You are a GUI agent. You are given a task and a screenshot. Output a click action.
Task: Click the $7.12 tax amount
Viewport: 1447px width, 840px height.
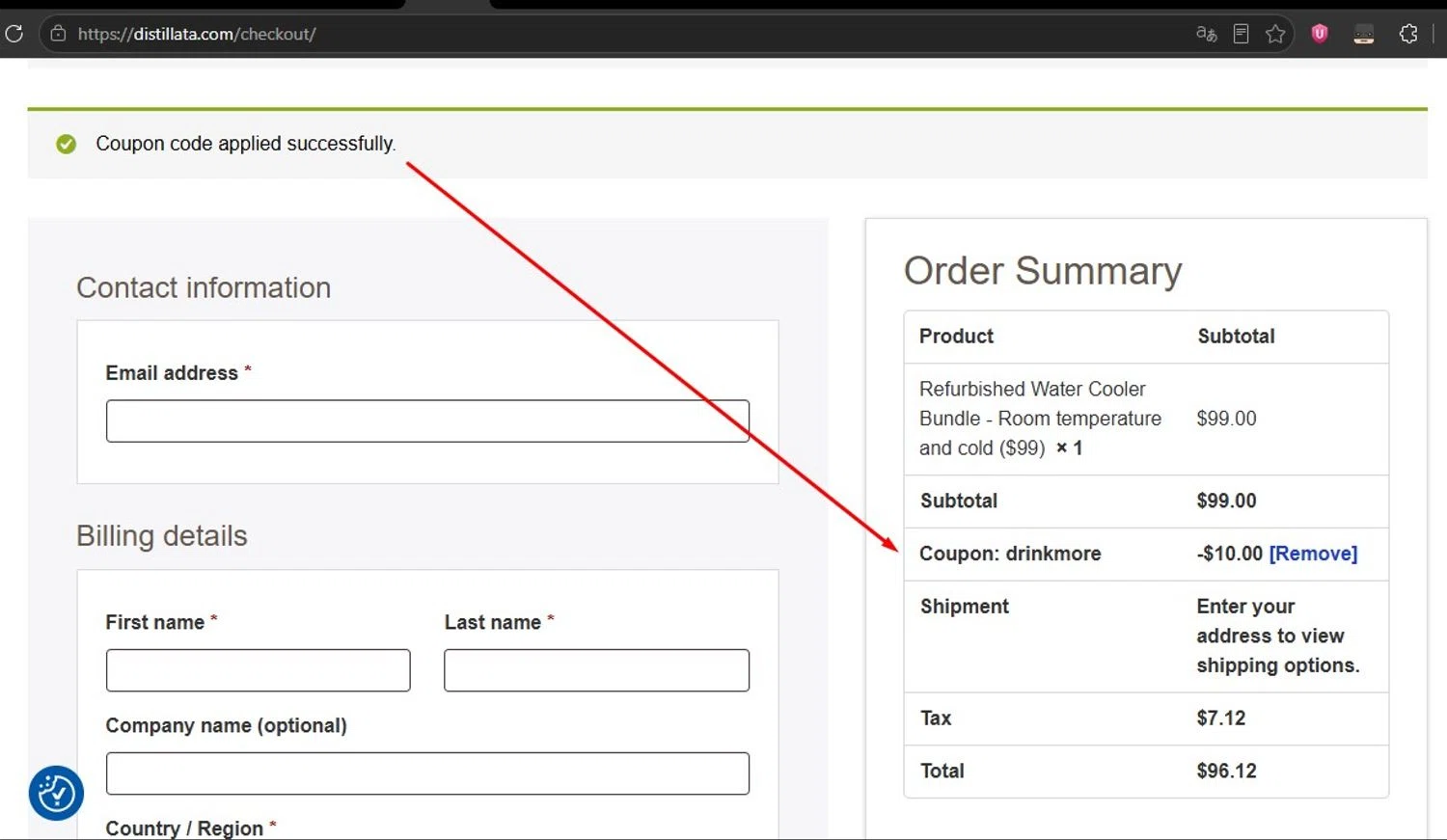click(x=1221, y=718)
